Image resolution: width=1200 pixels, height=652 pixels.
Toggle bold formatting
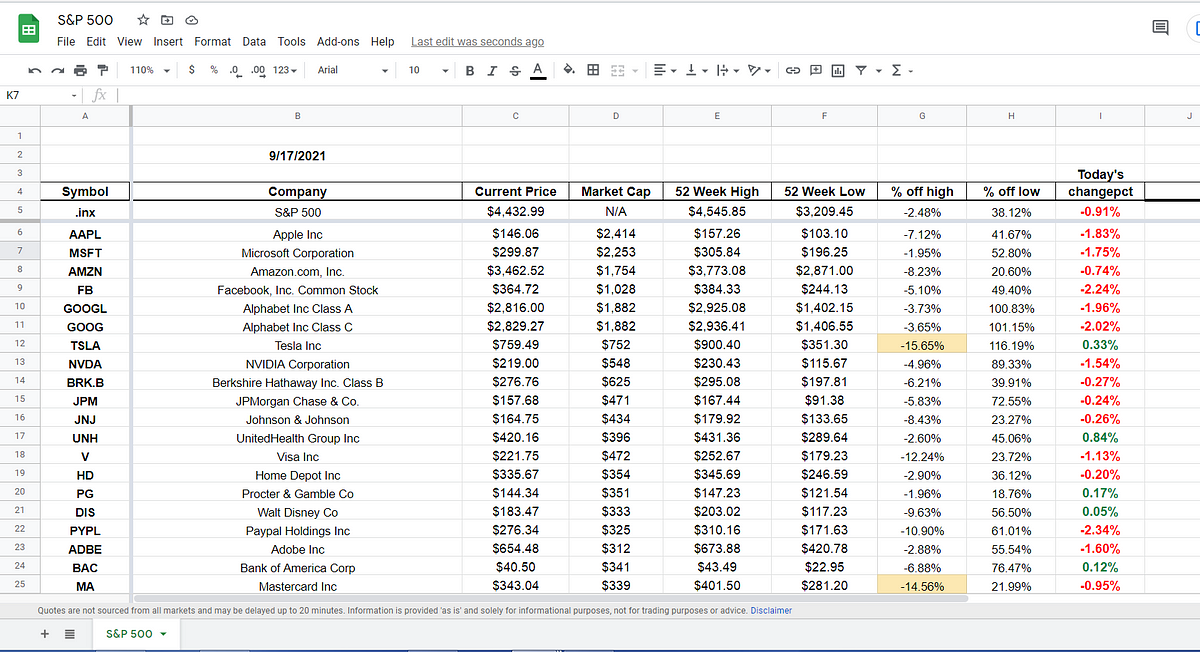point(470,70)
